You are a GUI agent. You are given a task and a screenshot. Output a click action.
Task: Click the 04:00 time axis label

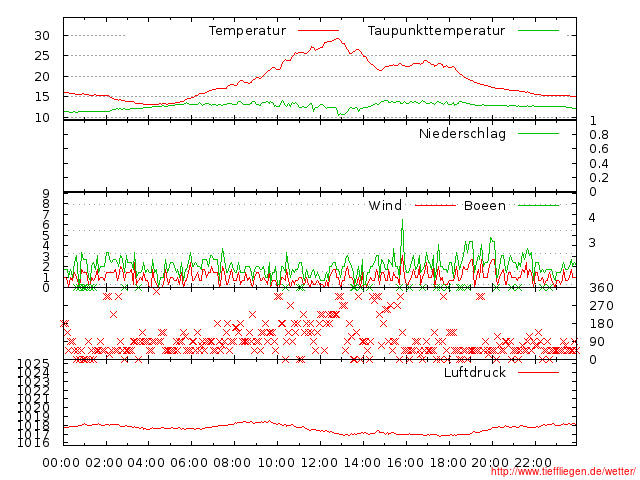tap(146, 463)
